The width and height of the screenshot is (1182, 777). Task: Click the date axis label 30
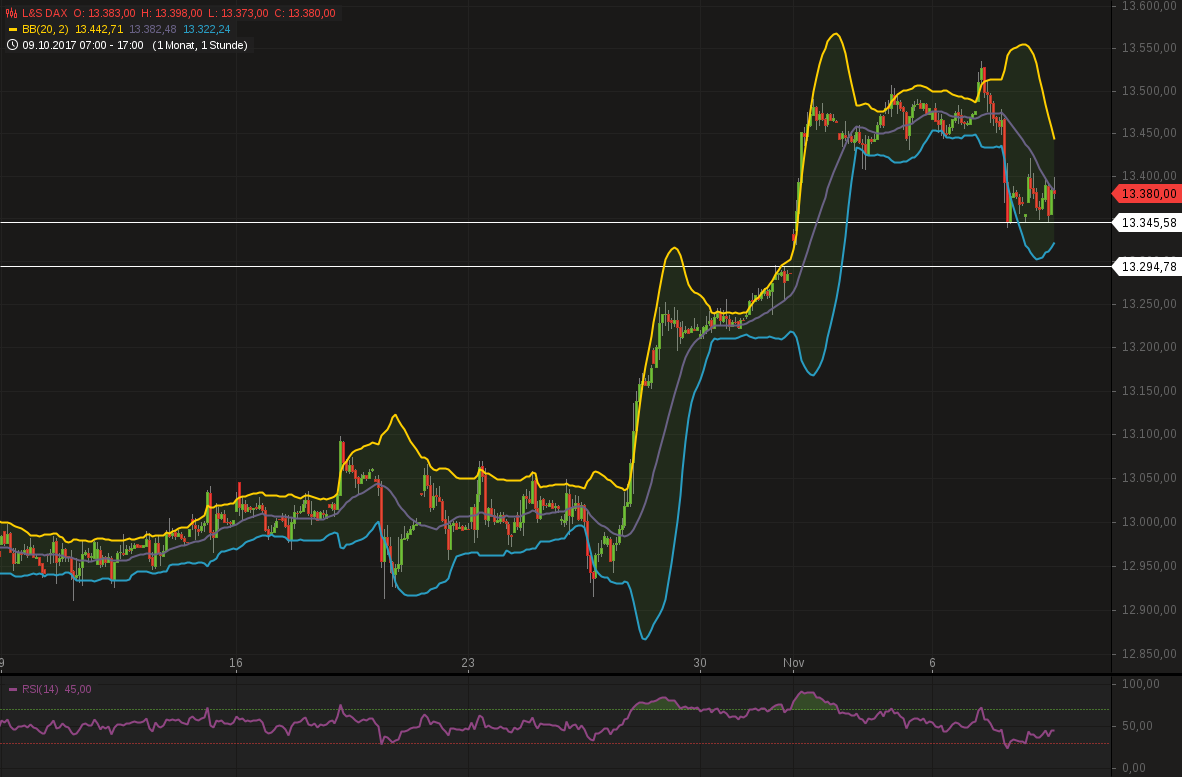coord(700,663)
